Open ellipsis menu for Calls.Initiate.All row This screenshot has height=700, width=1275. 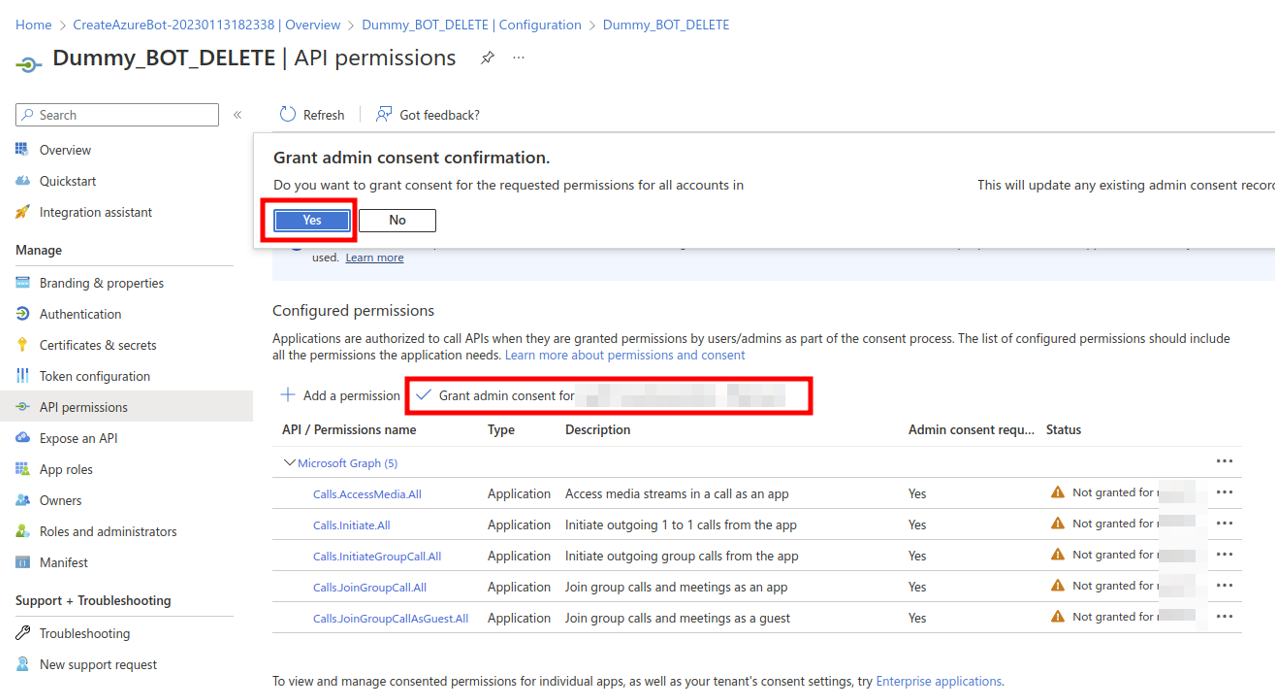tap(1224, 524)
